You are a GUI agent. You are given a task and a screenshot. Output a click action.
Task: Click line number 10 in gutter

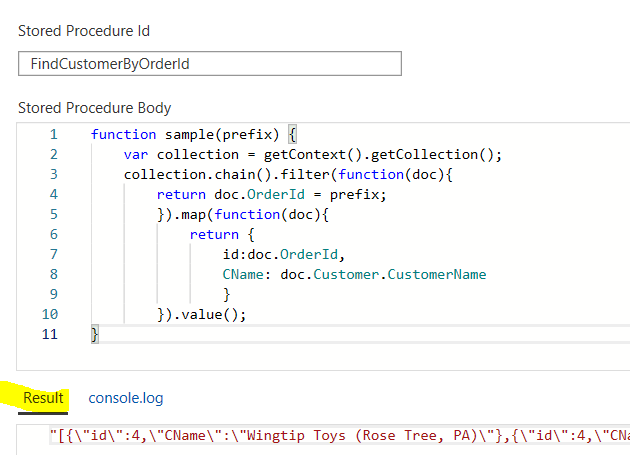(50, 314)
